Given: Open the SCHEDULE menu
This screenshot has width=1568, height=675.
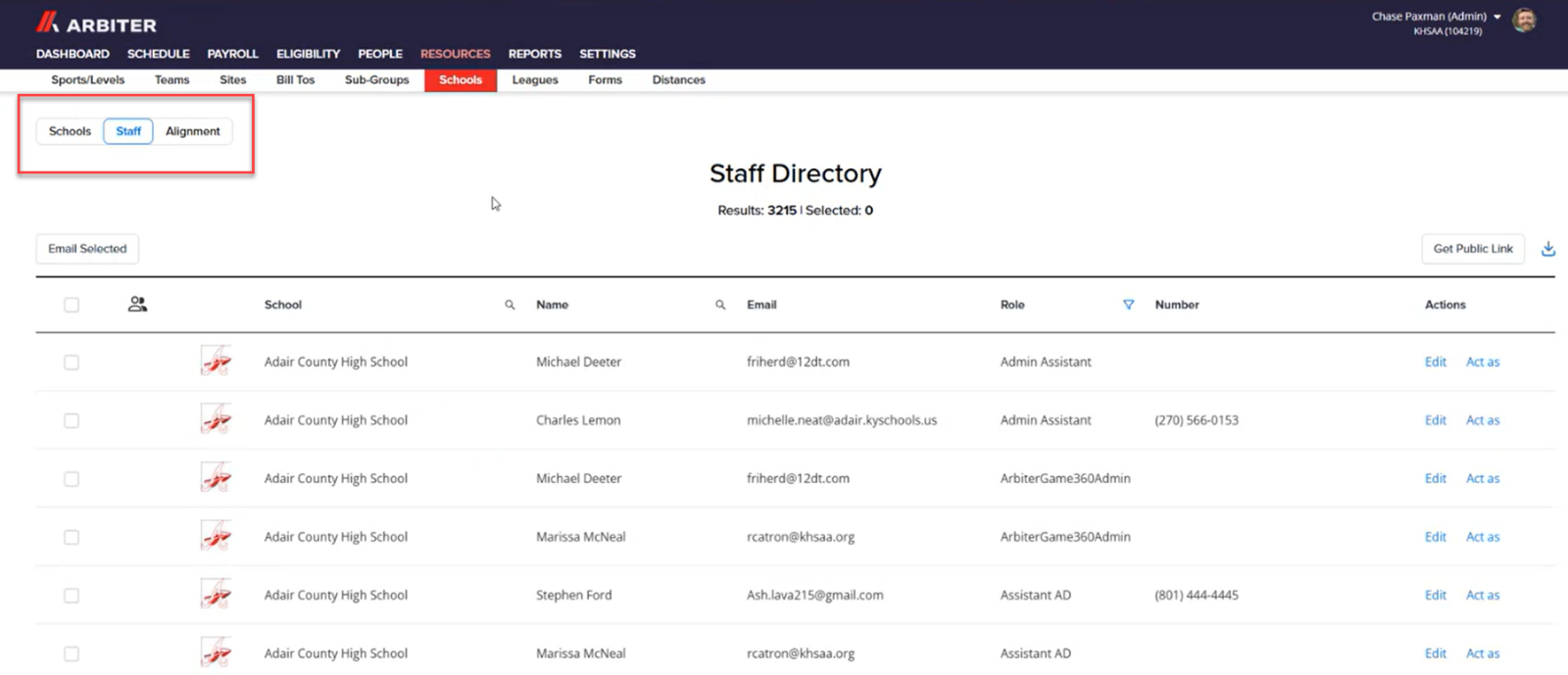Looking at the screenshot, I should pos(158,54).
